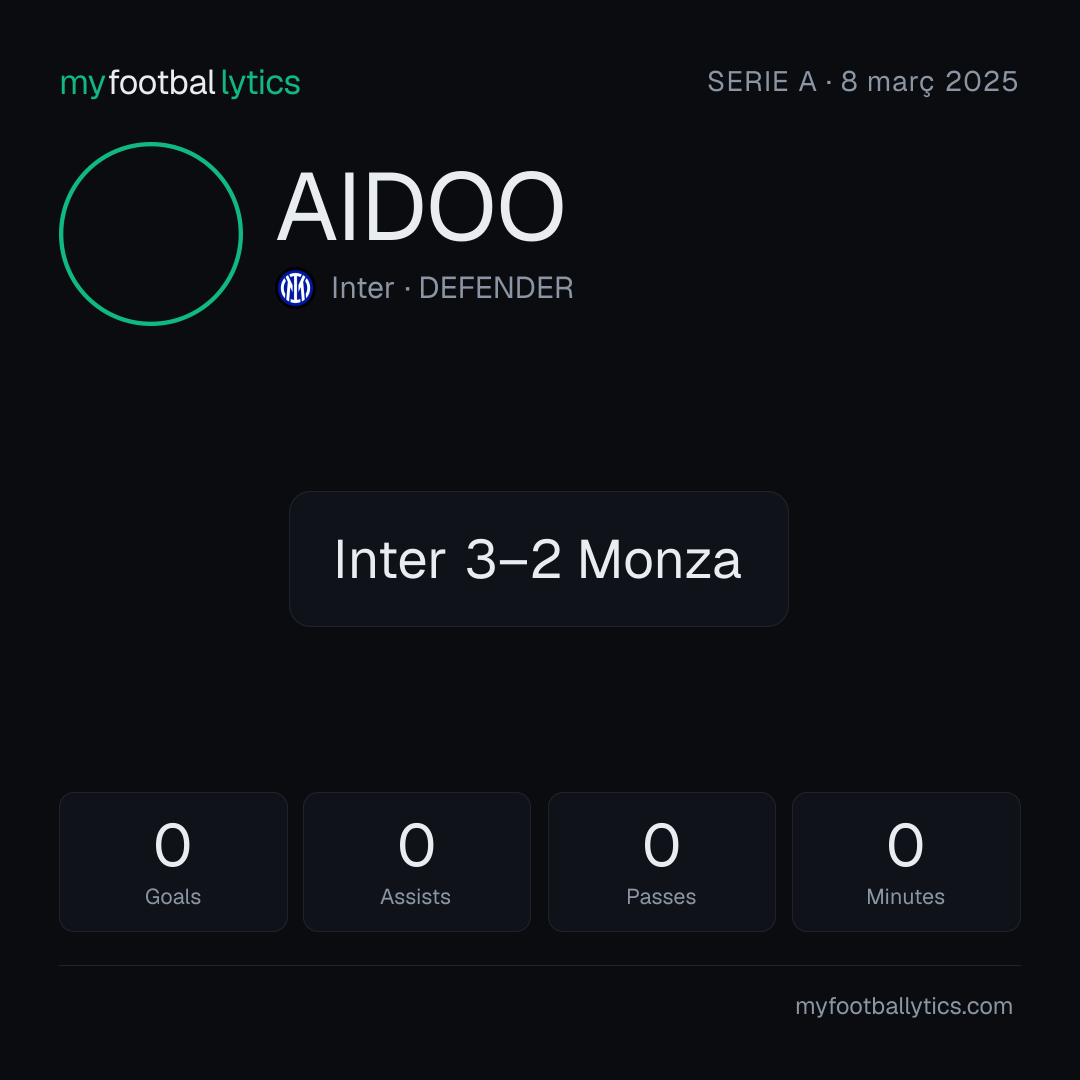Click the myfootballytics.com footer link
1080x1080 pixels.
[904, 1006]
